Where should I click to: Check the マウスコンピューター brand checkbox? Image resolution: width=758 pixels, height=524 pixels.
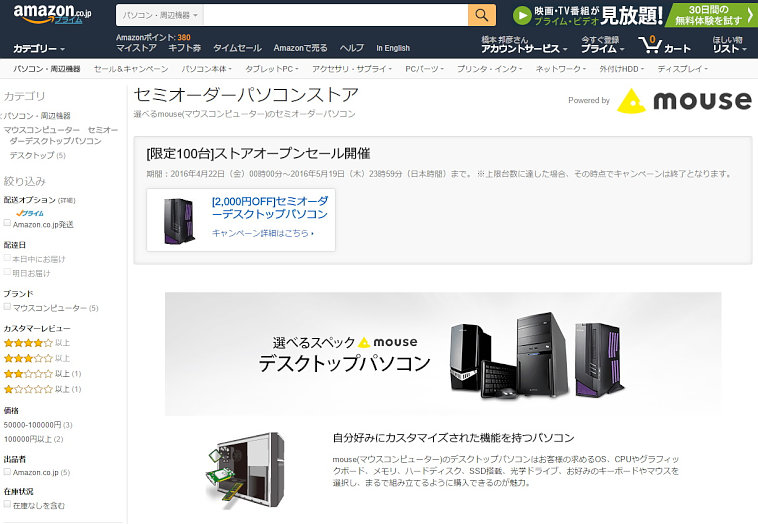7,306
